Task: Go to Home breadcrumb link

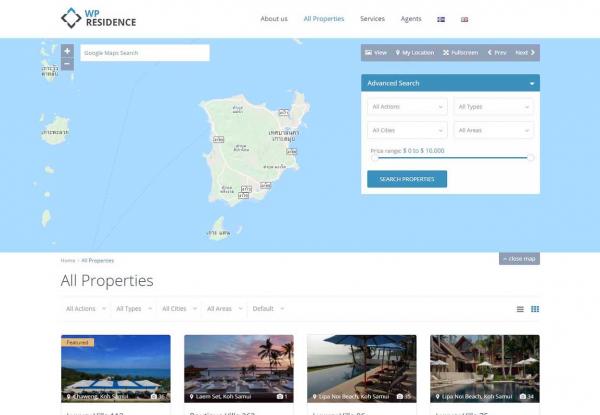Action: [68, 260]
